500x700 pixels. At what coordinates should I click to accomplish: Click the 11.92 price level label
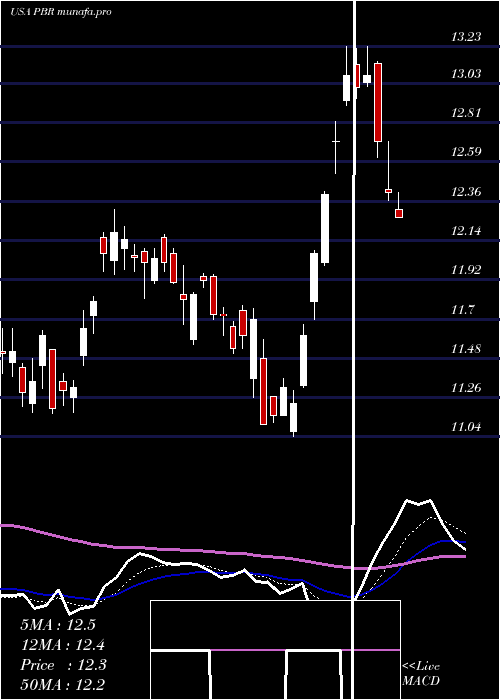coord(466,270)
